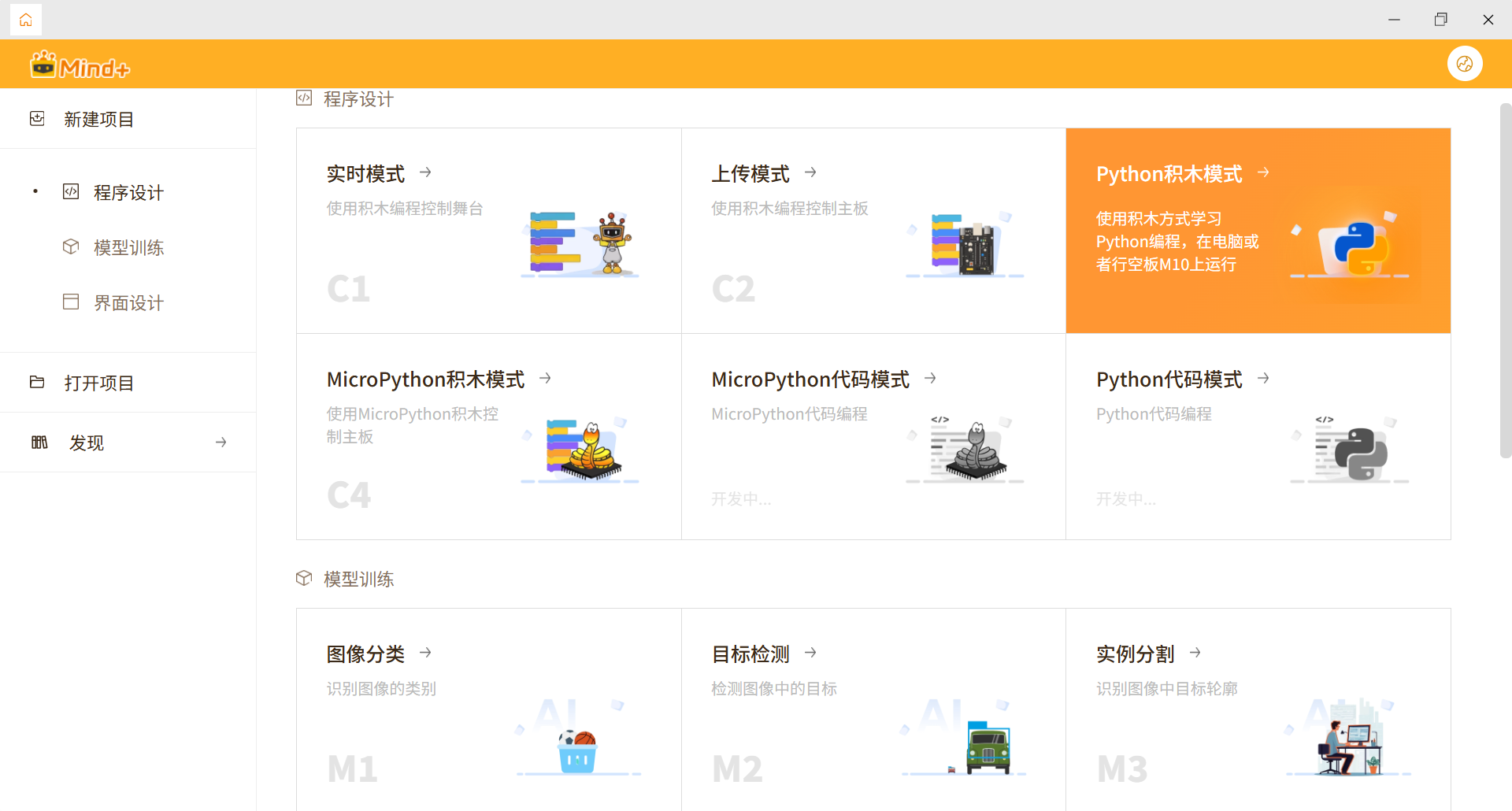Open the 上传模式 card title
Screen dimensions: 1512x811
[x=750, y=174]
